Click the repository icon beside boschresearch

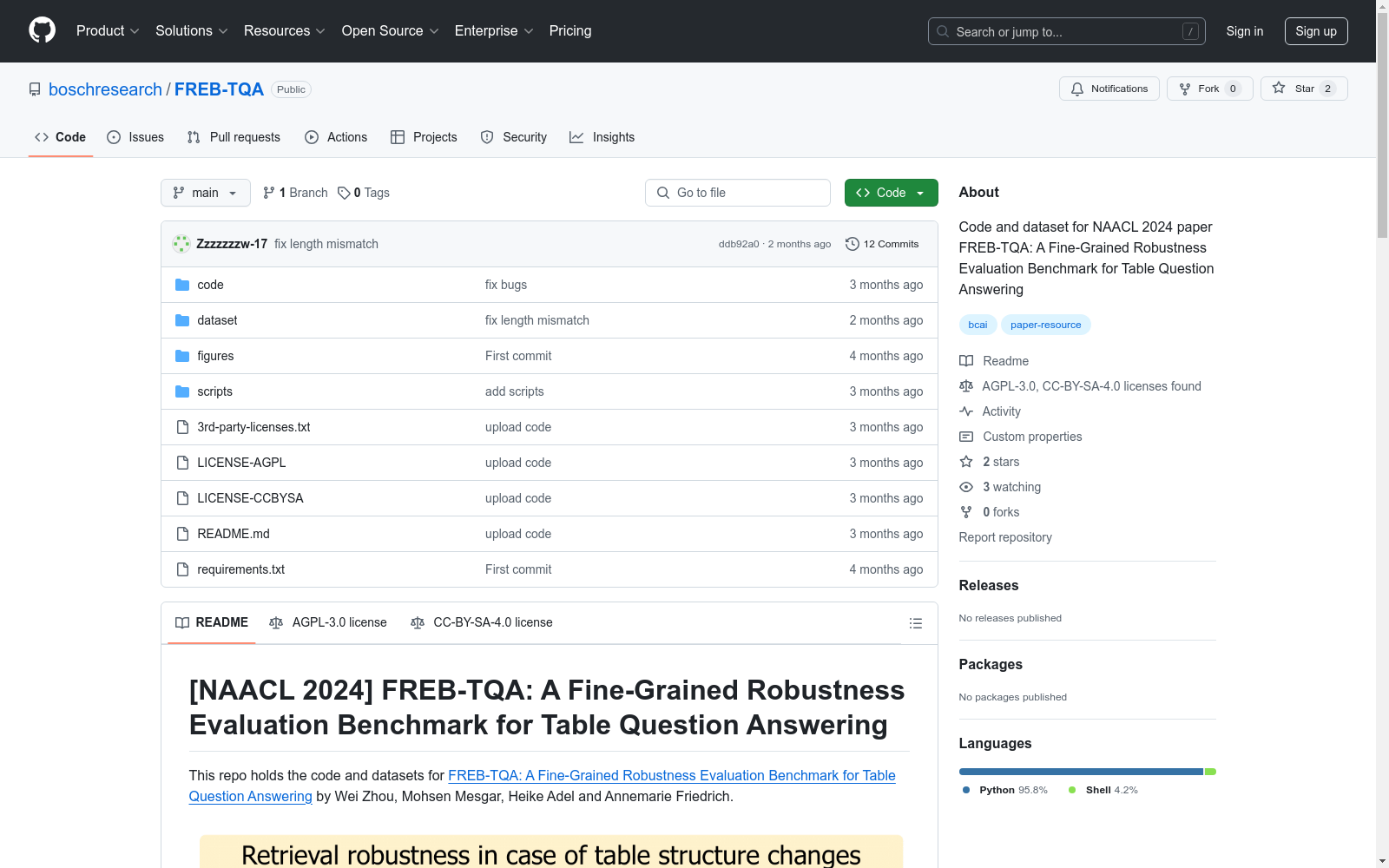point(35,89)
